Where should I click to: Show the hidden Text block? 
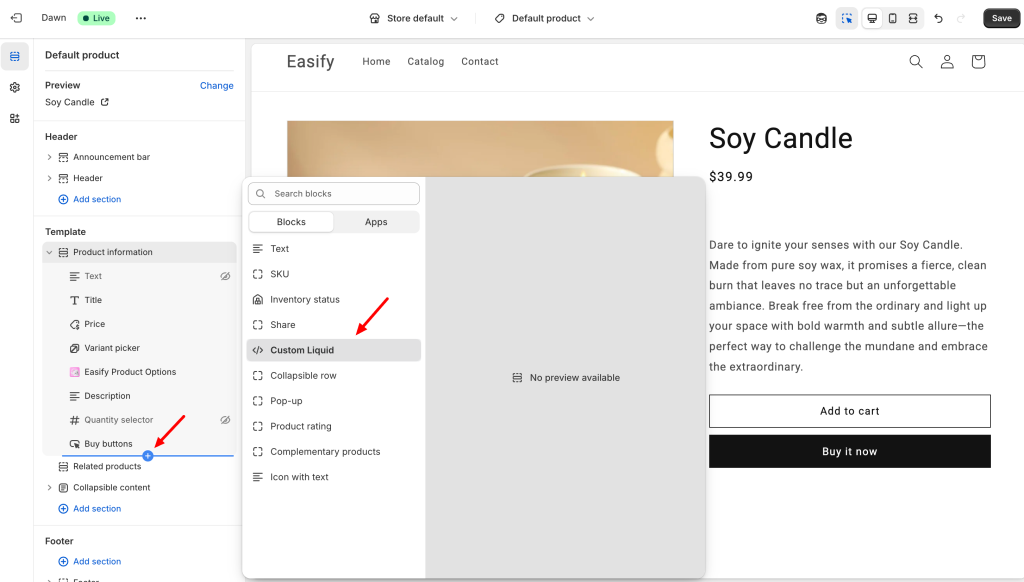pos(225,276)
